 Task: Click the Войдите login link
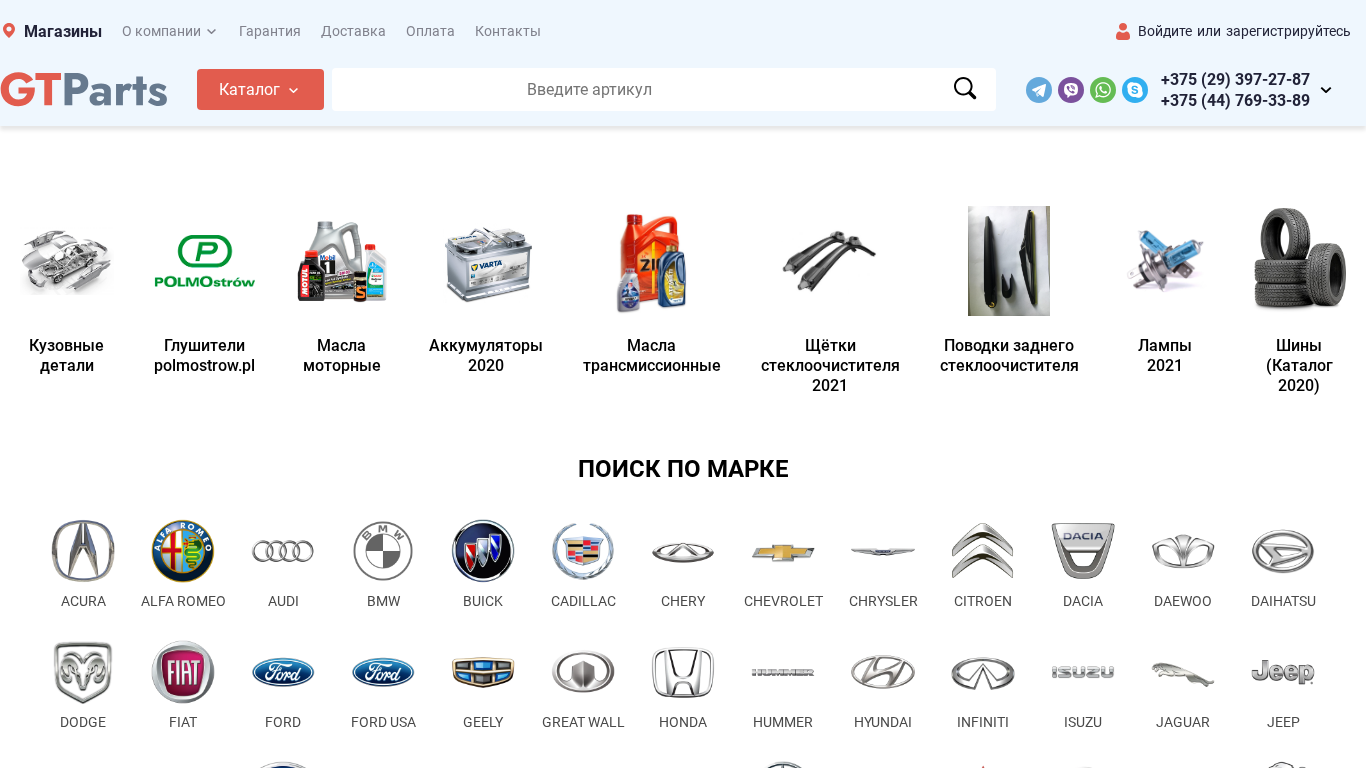(1165, 31)
